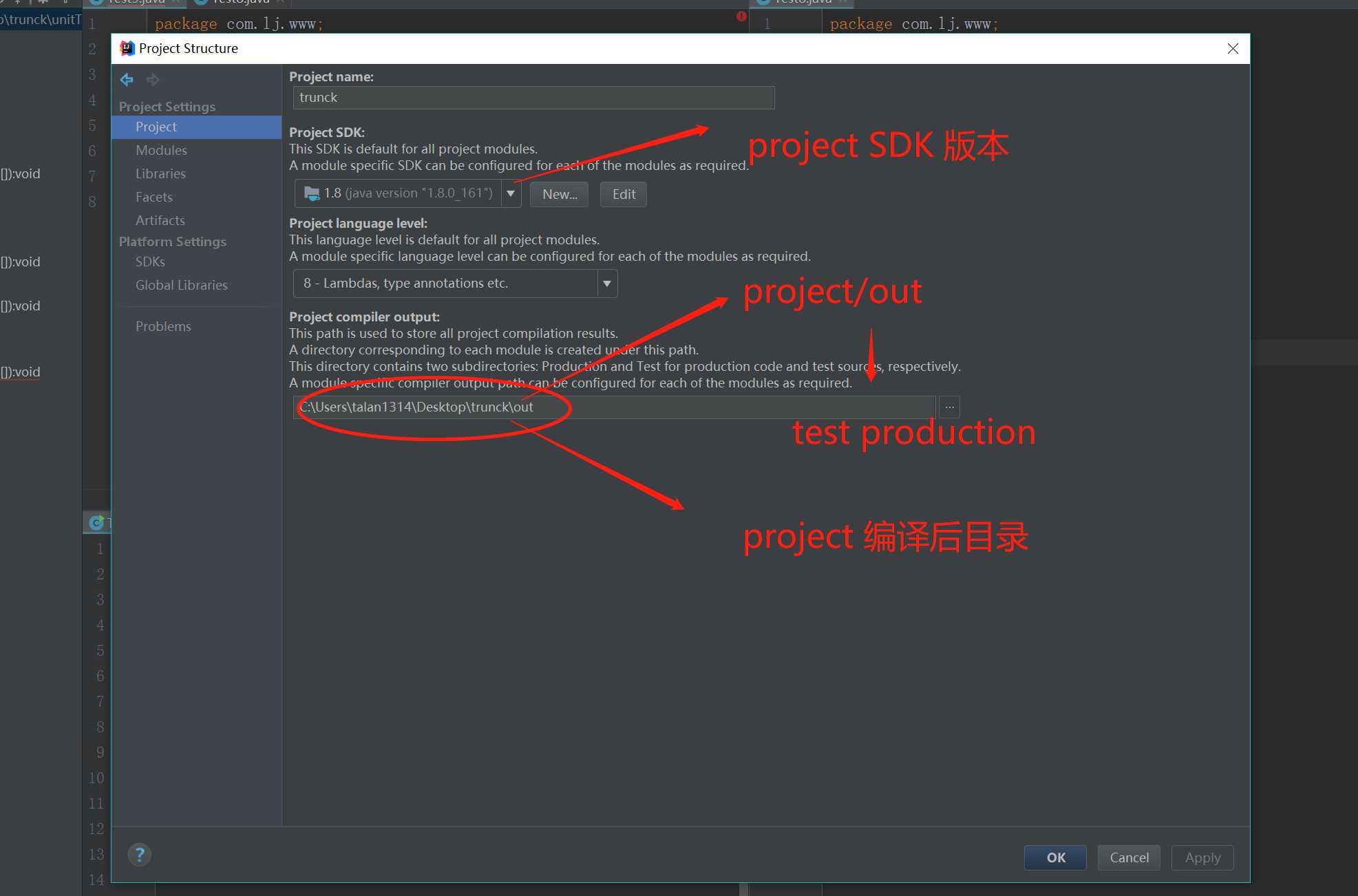The width and height of the screenshot is (1358, 896).
Task: Click the red error indicator in editor
Action: [741, 17]
